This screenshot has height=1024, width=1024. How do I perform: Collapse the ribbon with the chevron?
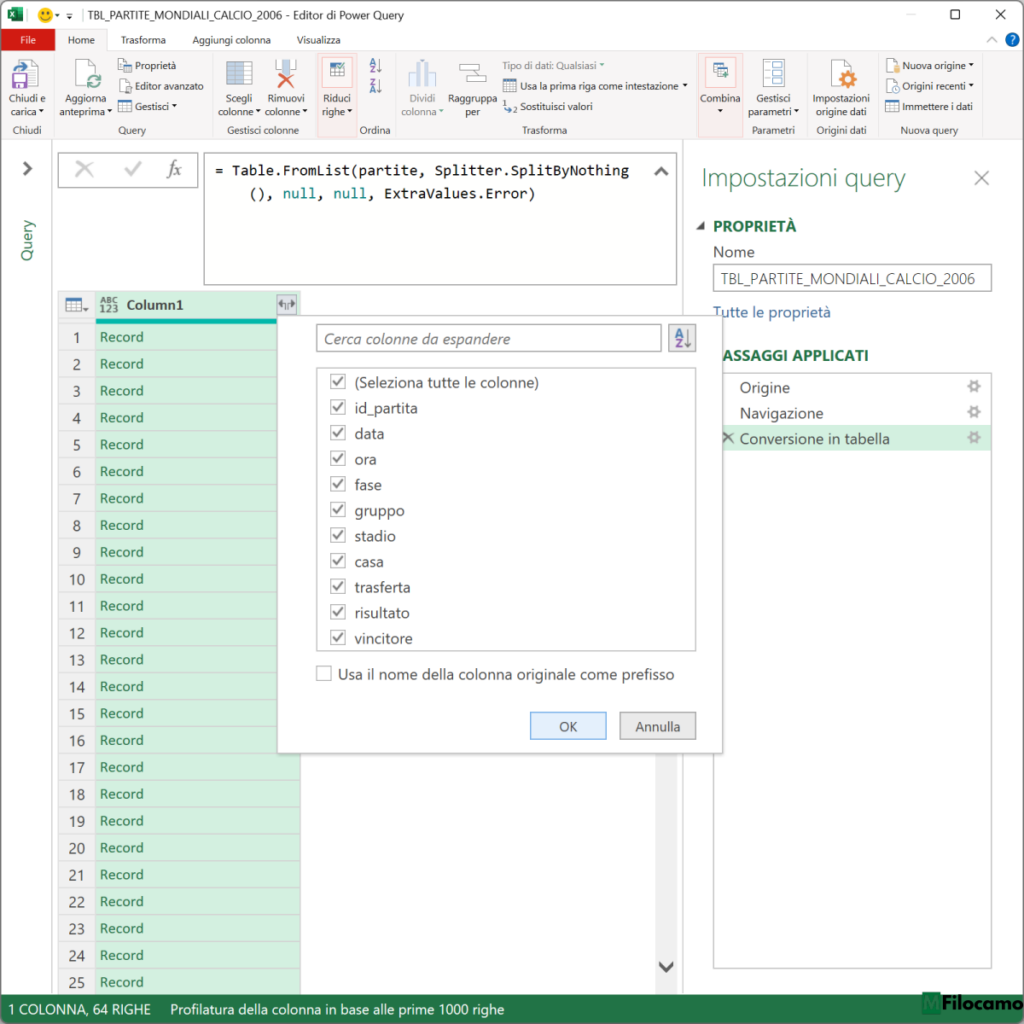click(991, 40)
